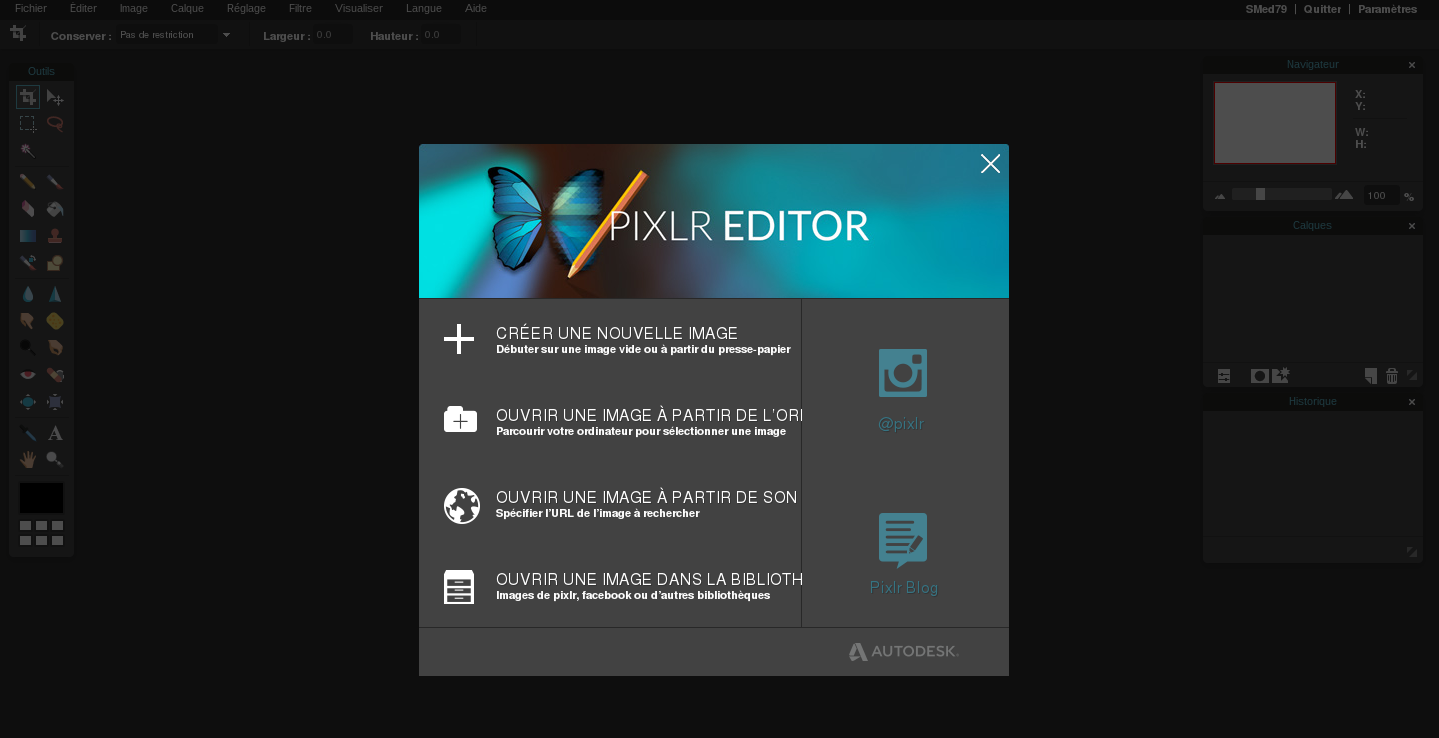Screen dimensions: 1439x738
Task: Select the Eraser tool
Action: pyautogui.click(x=28, y=209)
